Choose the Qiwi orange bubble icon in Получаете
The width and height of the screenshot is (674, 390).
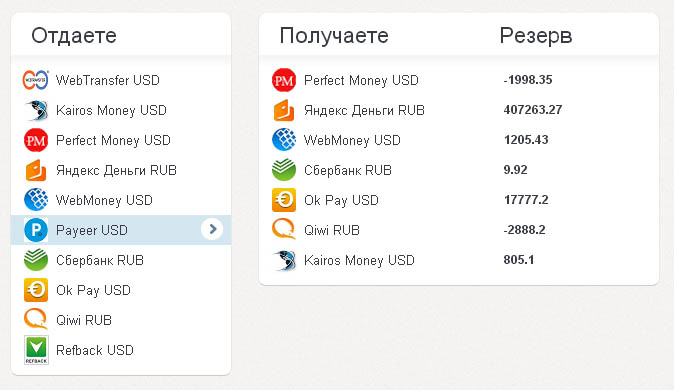[x=284, y=230]
